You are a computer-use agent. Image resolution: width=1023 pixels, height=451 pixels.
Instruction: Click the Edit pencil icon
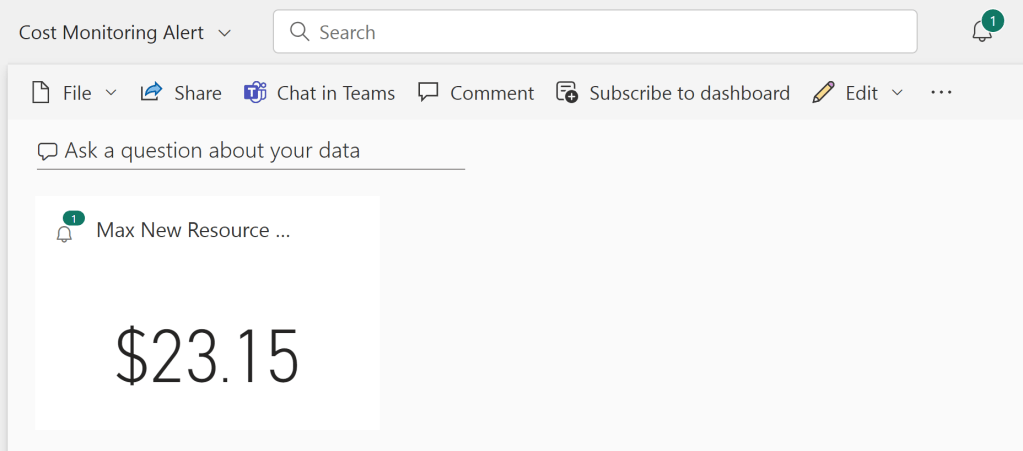[823, 92]
